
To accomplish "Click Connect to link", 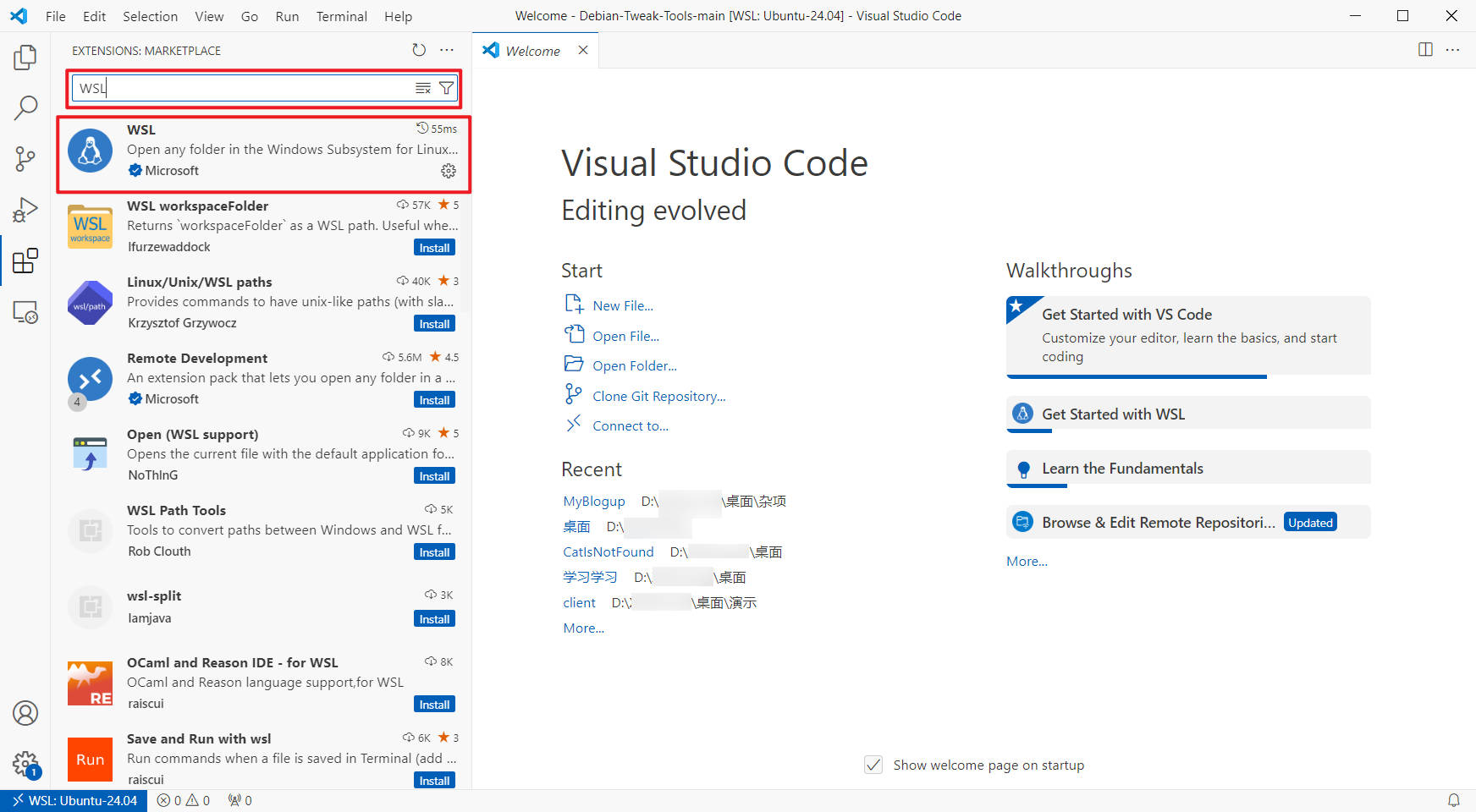I will pyautogui.click(x=631, y=425).
